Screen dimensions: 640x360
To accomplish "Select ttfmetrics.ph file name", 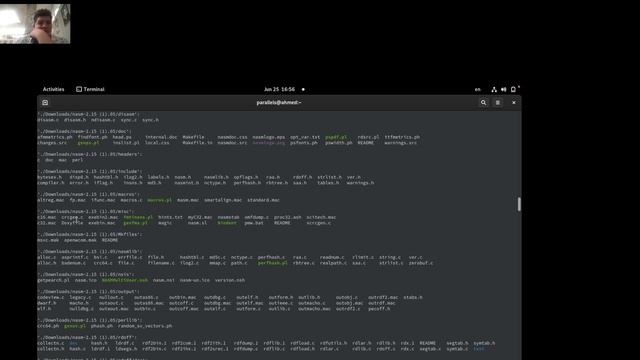I will click(x=402, y=137).
